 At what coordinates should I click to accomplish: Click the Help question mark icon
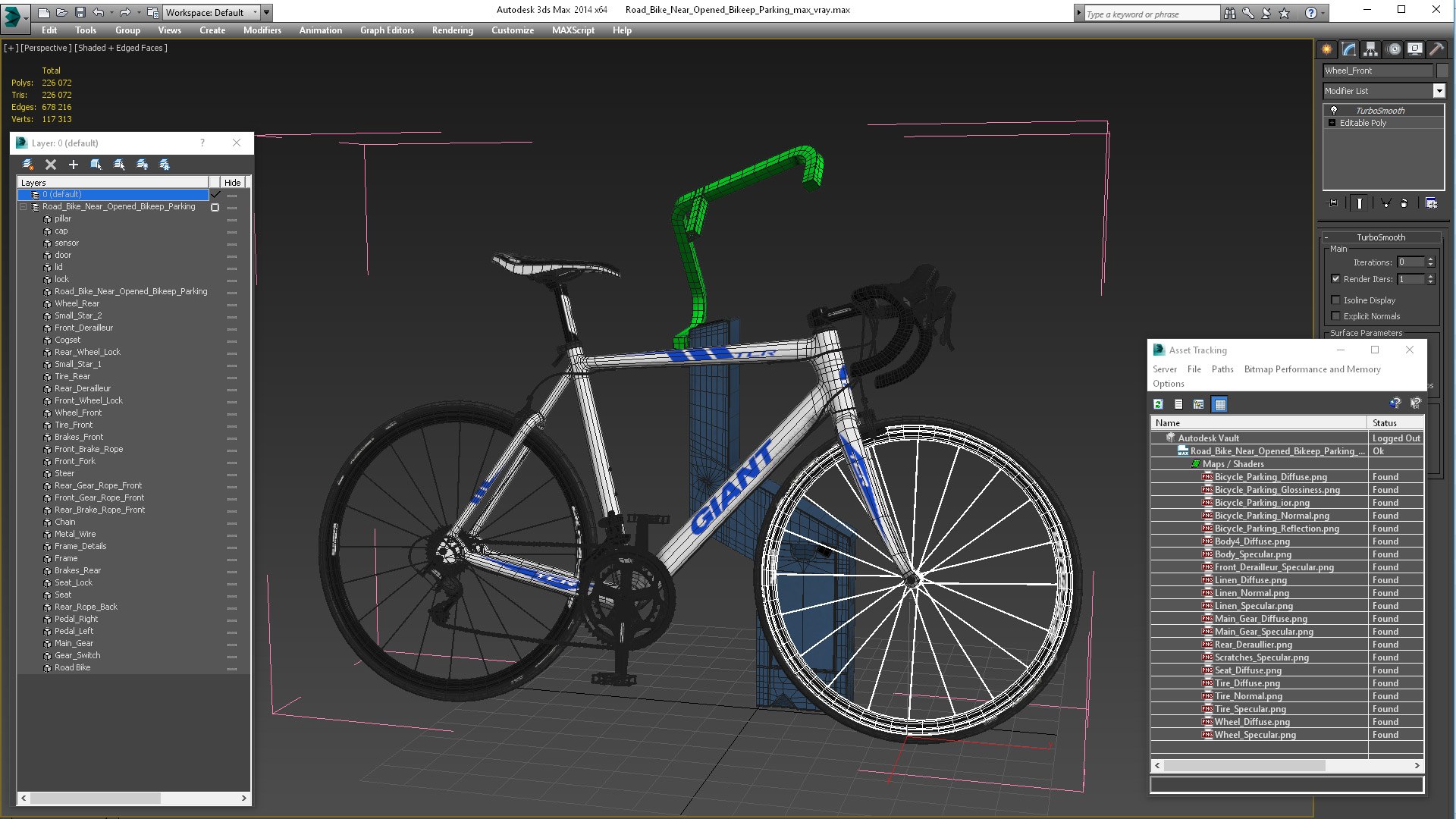coord(1310,13)
